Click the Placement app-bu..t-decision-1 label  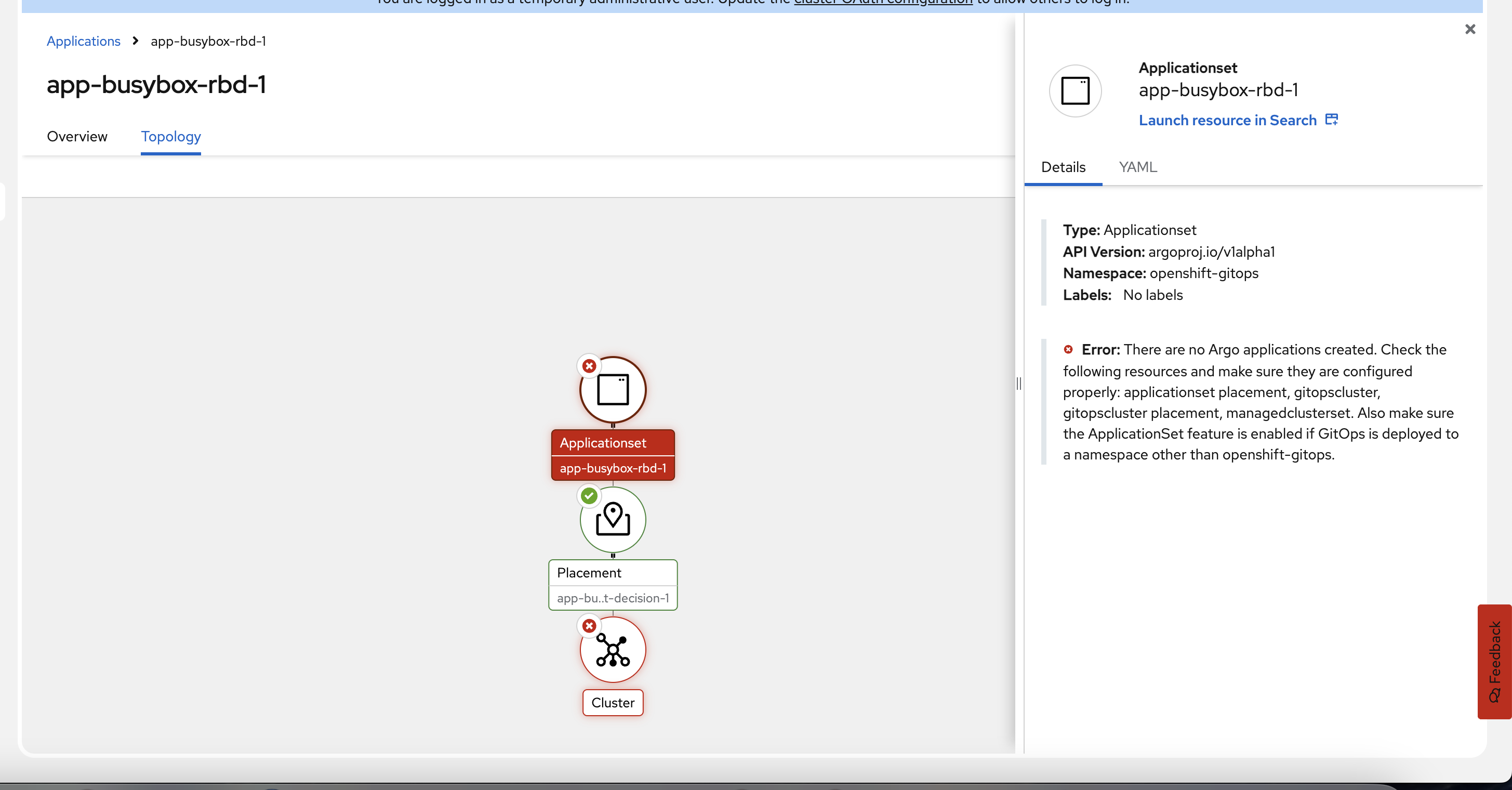[613, 598]
